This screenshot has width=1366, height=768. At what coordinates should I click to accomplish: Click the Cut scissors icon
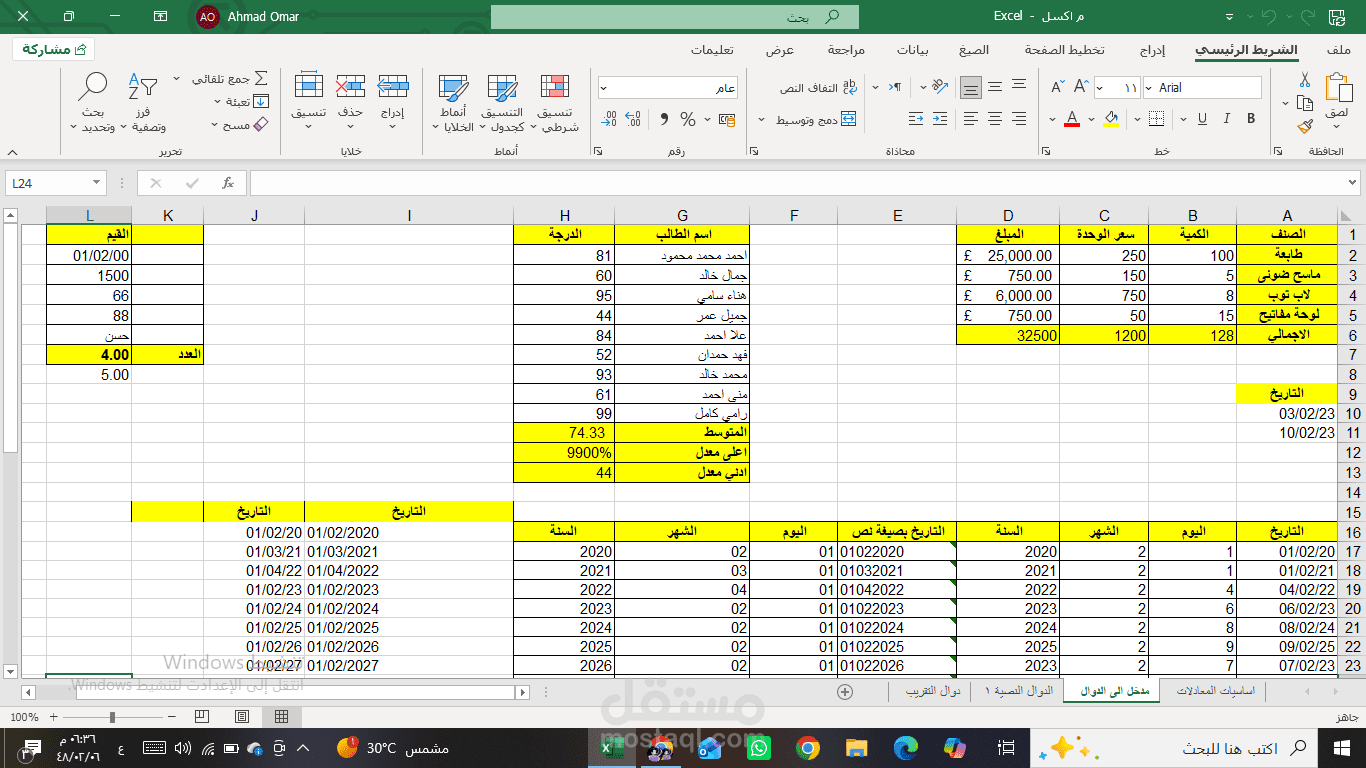[x=1304, y=80]
